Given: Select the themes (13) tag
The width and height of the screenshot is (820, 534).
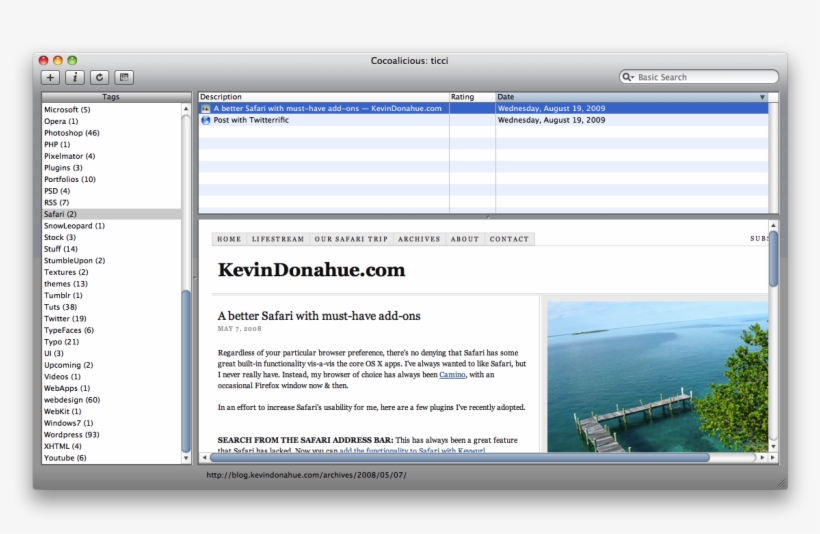Looking at the screenshot, I should [111, 283].
